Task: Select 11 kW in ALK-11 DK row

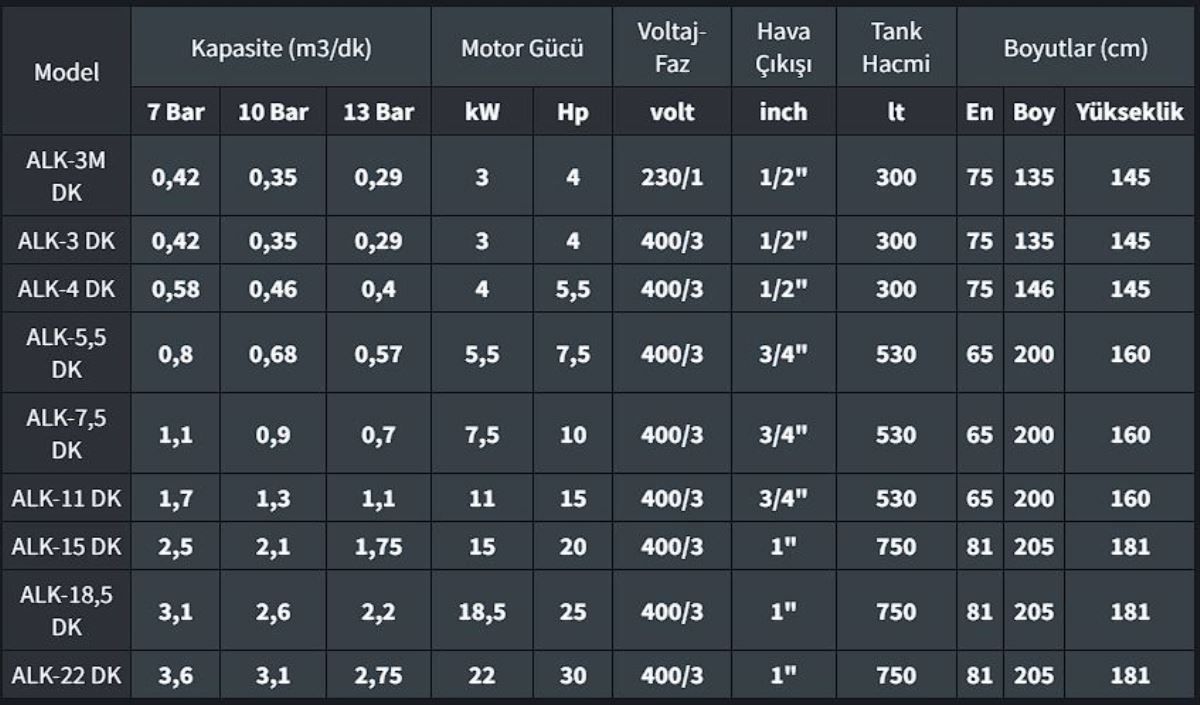Action: click(x=482, y=499)
